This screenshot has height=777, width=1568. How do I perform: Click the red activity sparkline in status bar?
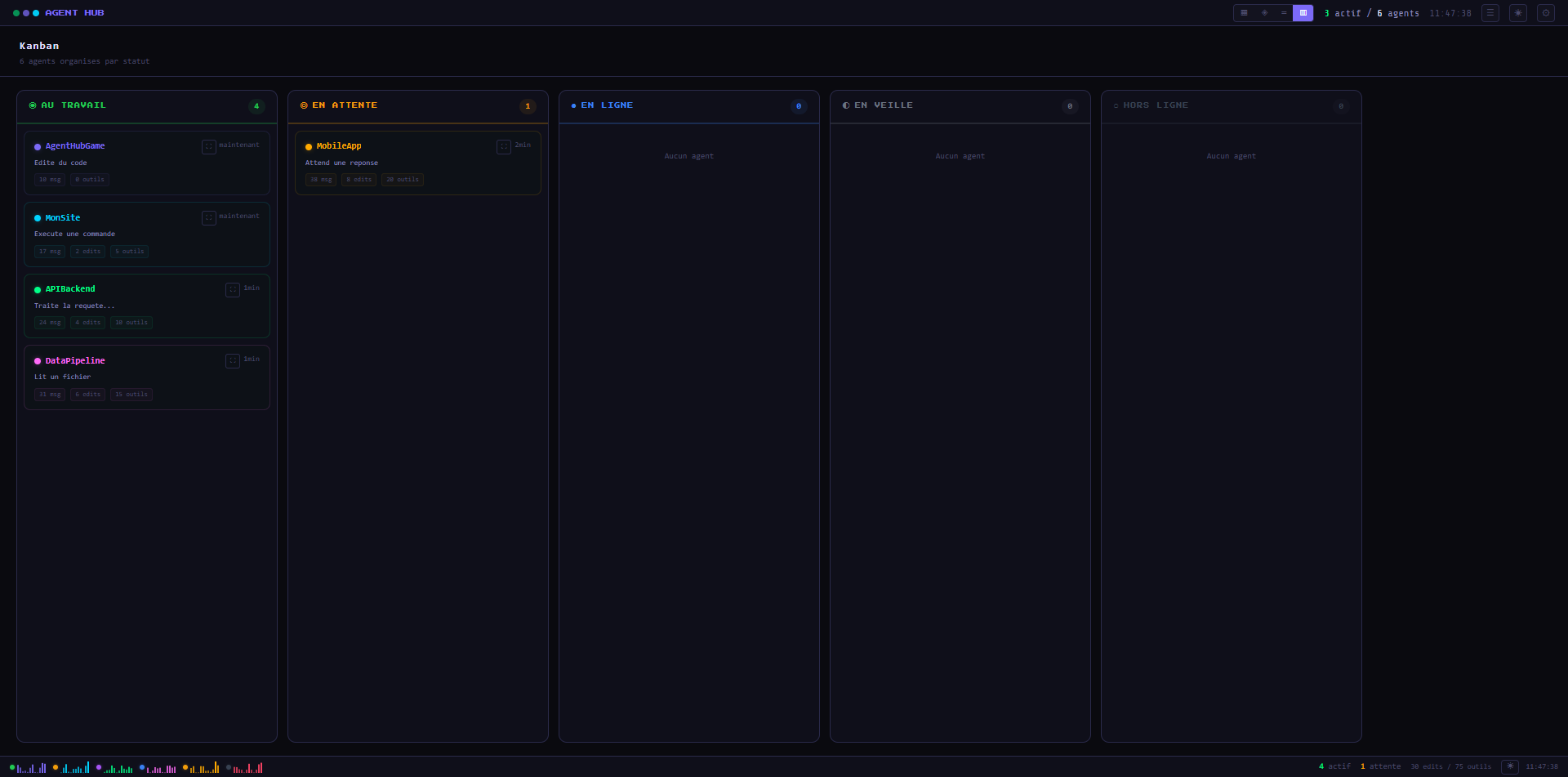(247, 768)
